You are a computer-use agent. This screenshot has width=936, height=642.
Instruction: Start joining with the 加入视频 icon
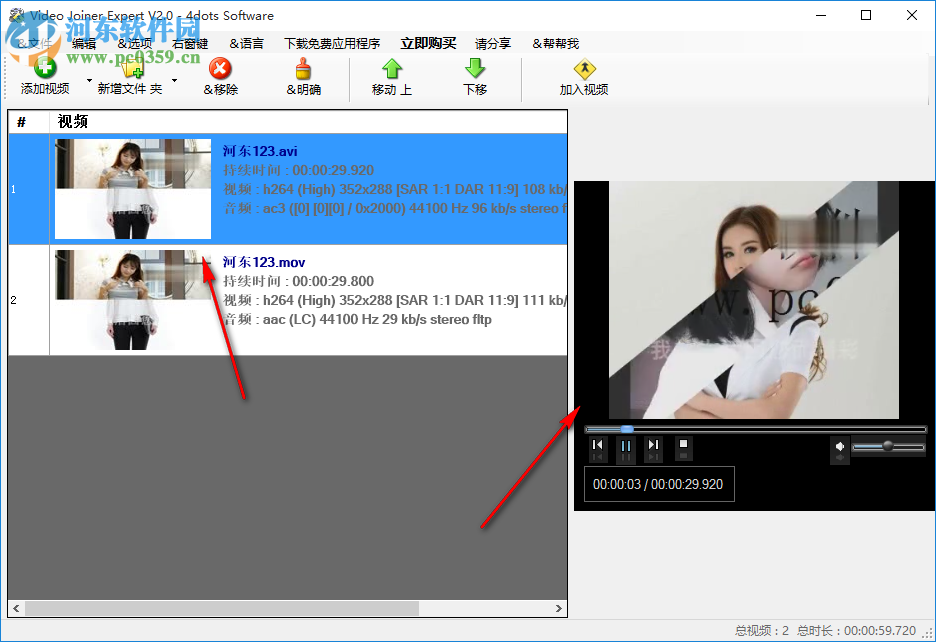coord(584,67)
